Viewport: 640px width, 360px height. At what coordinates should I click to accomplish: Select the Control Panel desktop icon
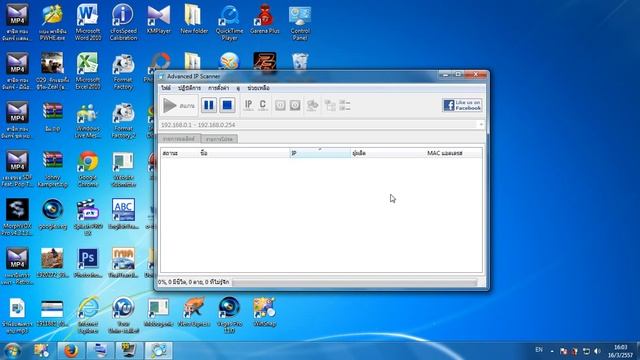pos(300,22)
